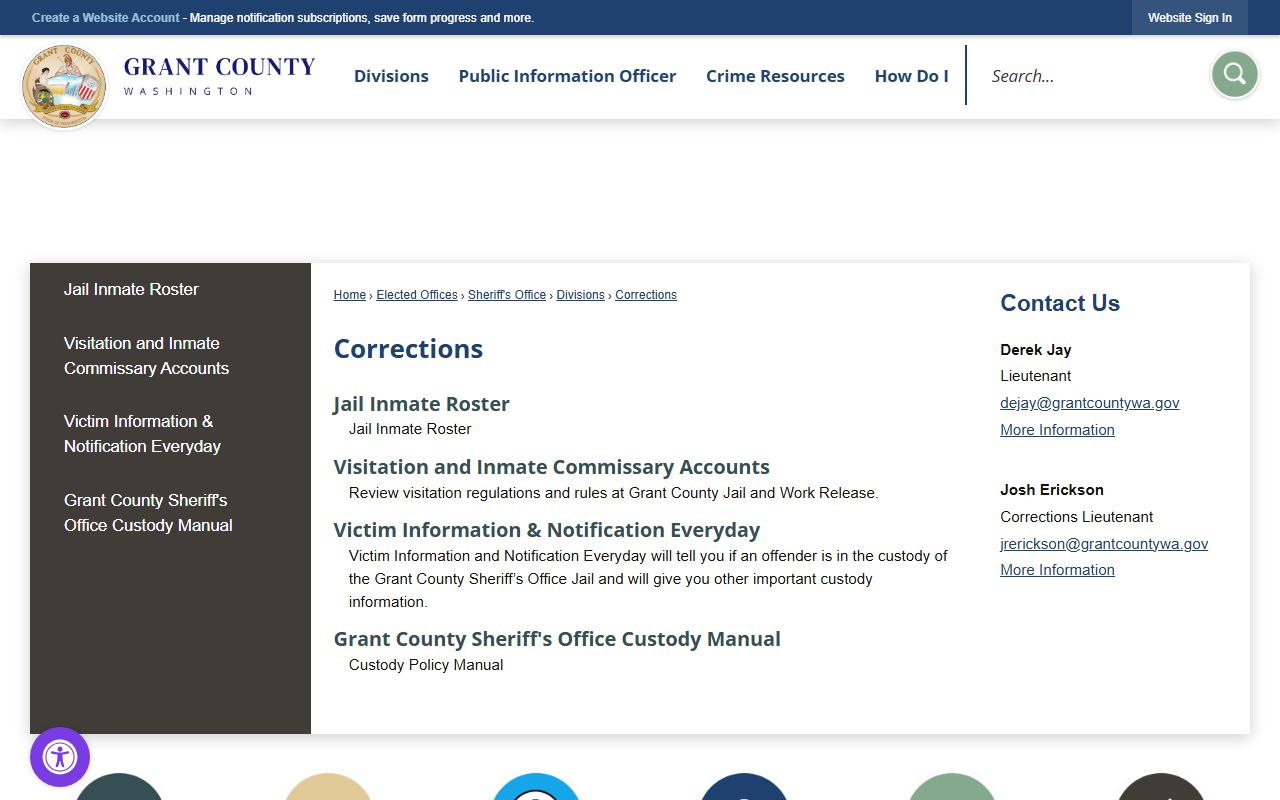The width and height of the screenshot is (1280, 800).
Task: Click the Corrections page title
Action: (408, 349)
